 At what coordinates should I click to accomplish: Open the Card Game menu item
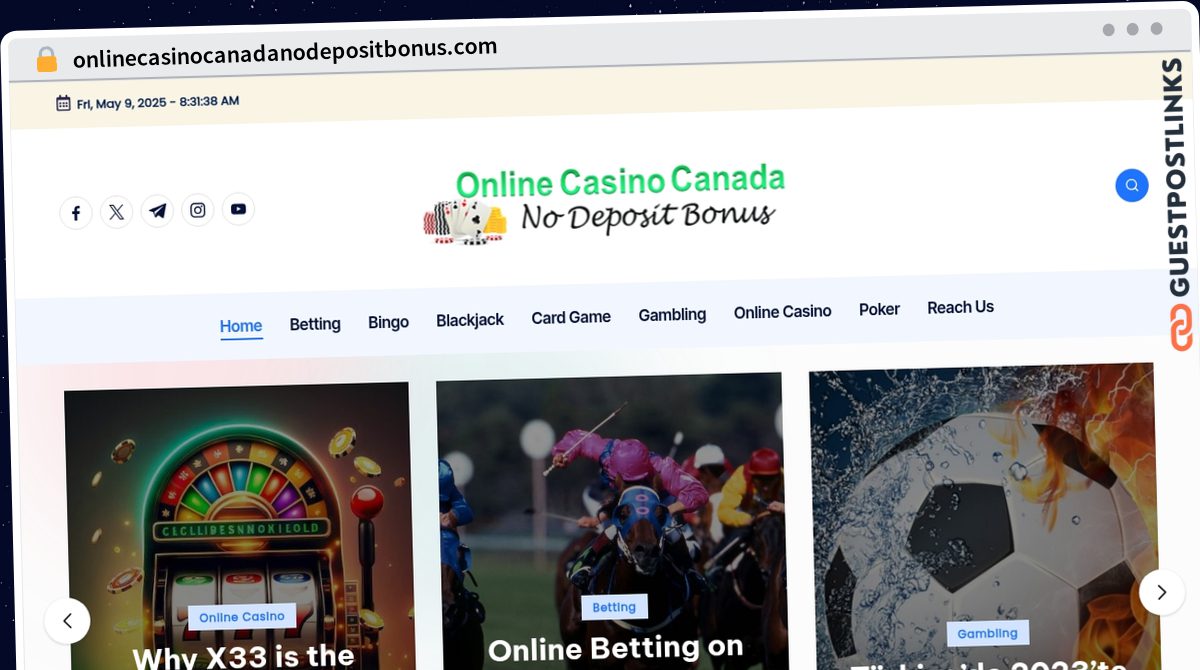[571, 317]
